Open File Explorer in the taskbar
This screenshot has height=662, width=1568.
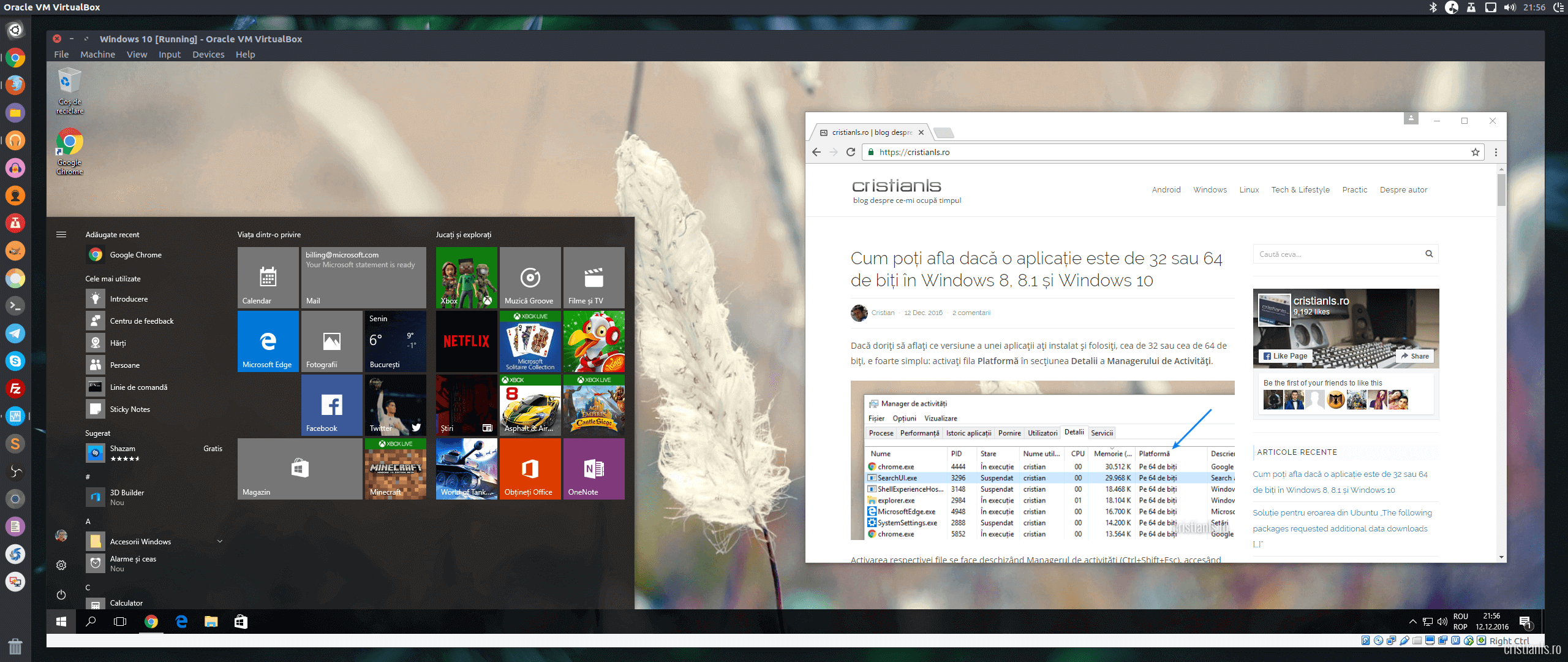click(x=211, y=622)
